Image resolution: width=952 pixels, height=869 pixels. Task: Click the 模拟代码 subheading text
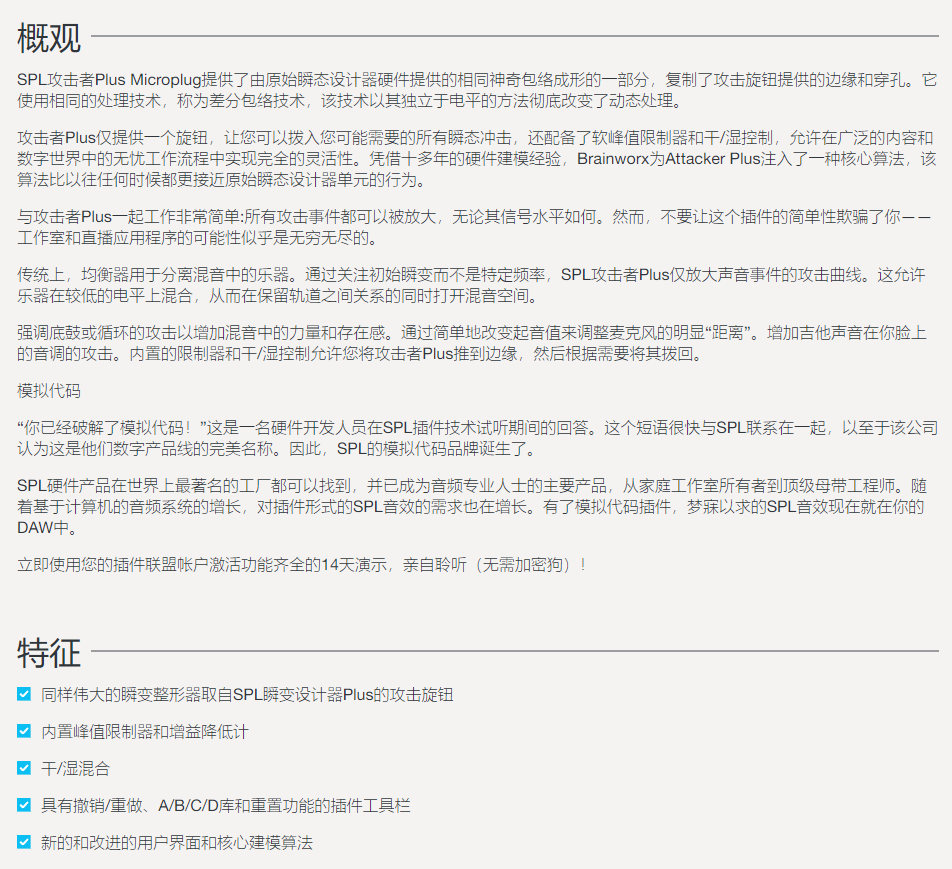pyautogui.click(x=49, y=390)
